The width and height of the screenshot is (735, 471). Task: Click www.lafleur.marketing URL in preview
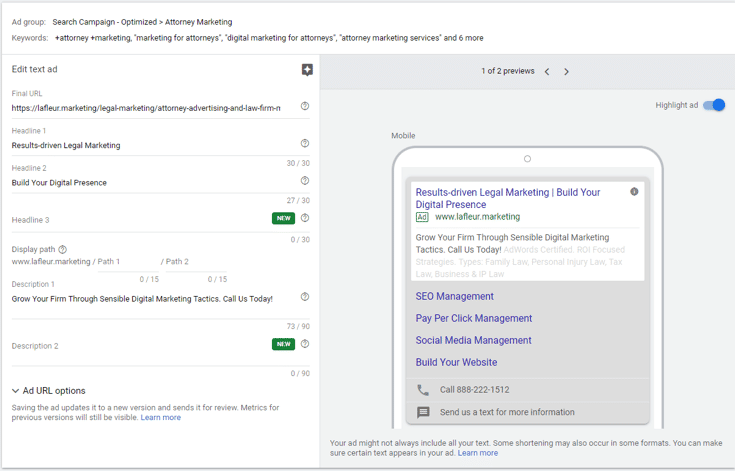tap(478, 217)
